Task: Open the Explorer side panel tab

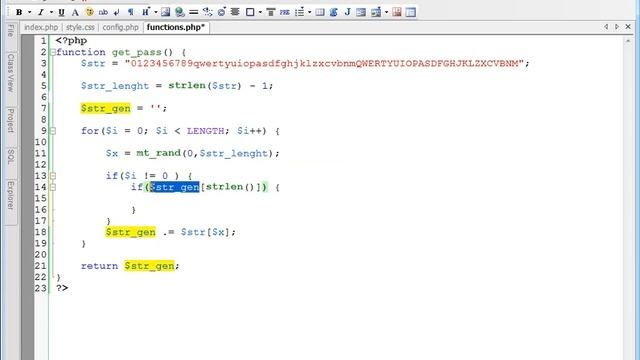Action: pos(11,196)
